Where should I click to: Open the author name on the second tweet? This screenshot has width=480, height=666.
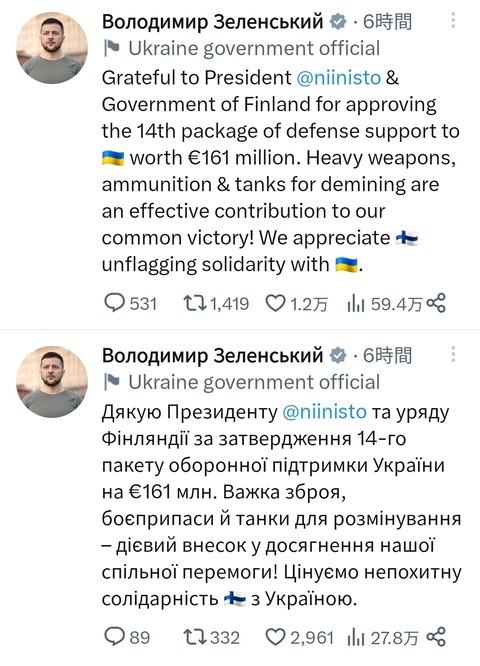tap(213, 355)
